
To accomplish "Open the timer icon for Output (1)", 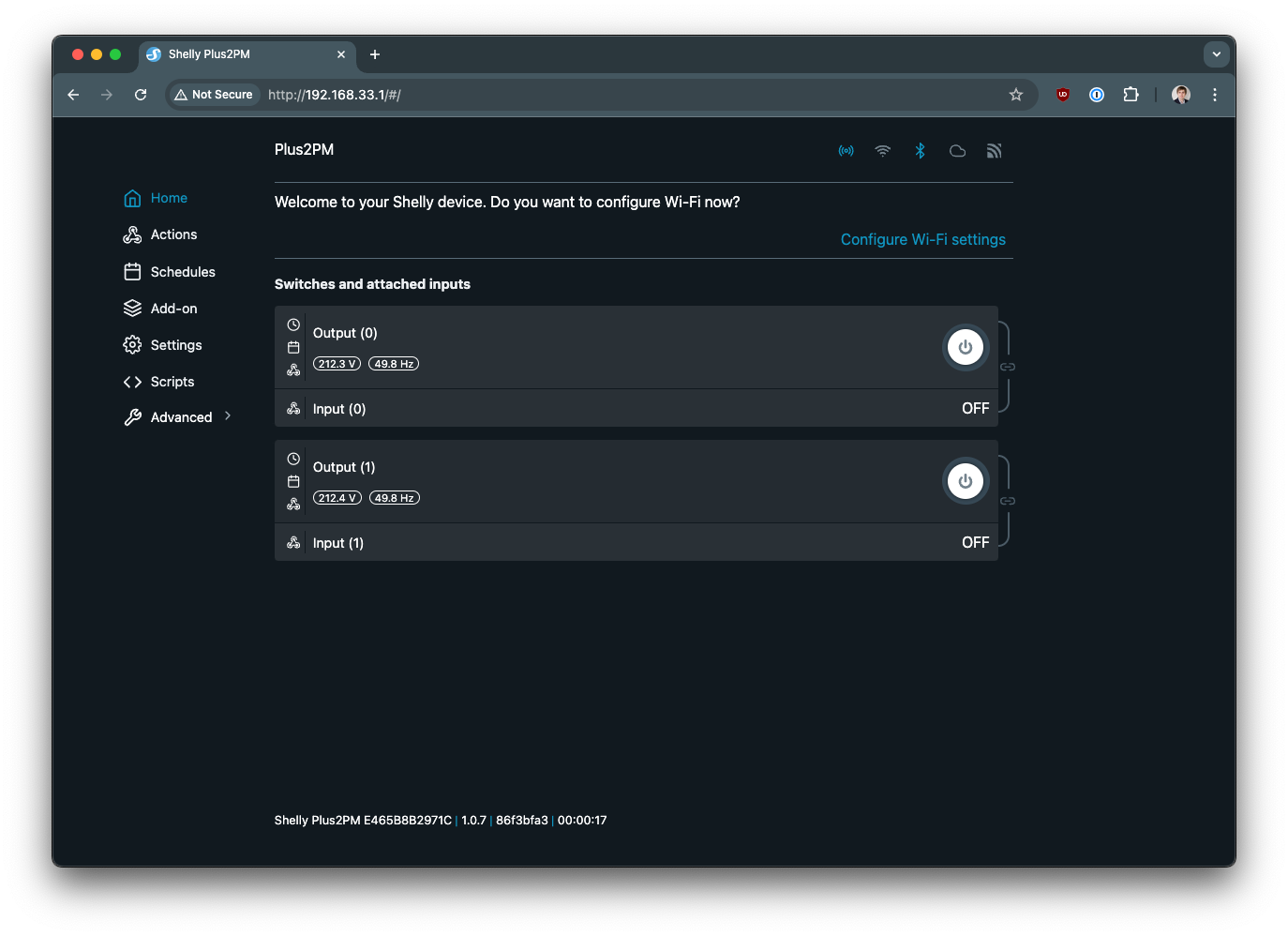I will coord(293,459).
